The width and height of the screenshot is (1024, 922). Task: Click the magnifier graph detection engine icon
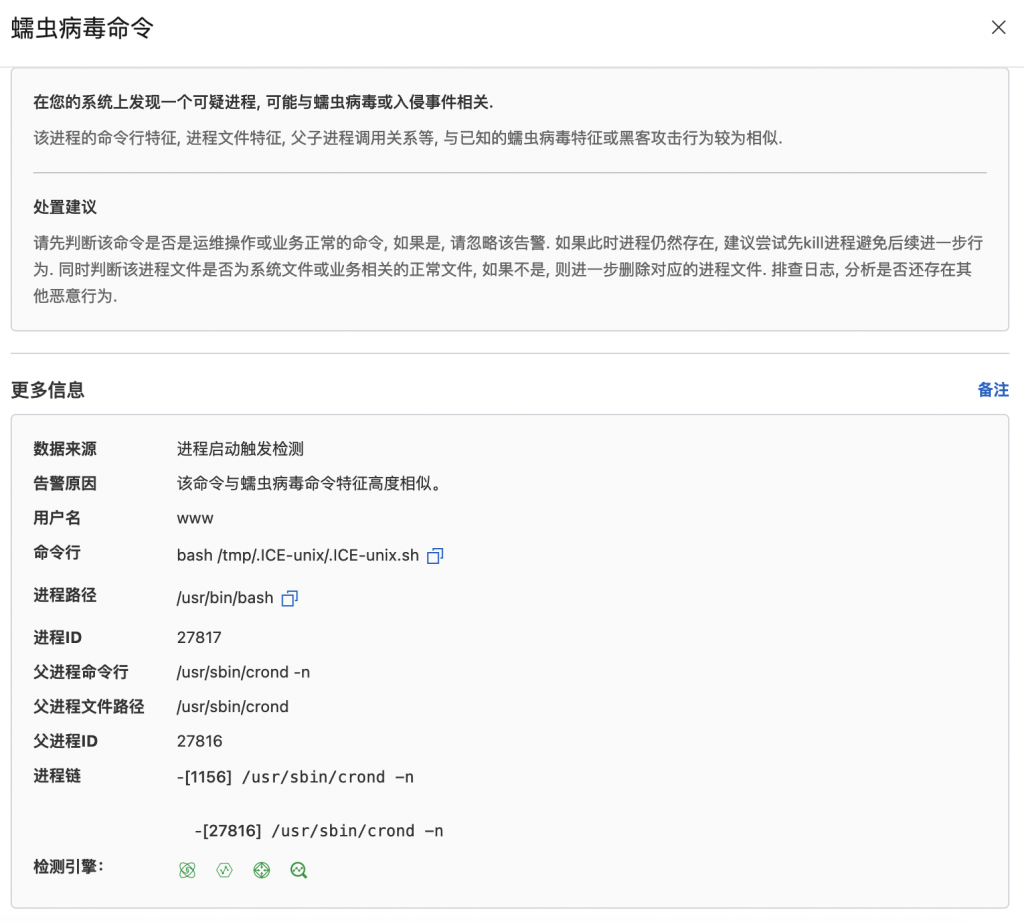pyautogui.click(x=297, y=870)
